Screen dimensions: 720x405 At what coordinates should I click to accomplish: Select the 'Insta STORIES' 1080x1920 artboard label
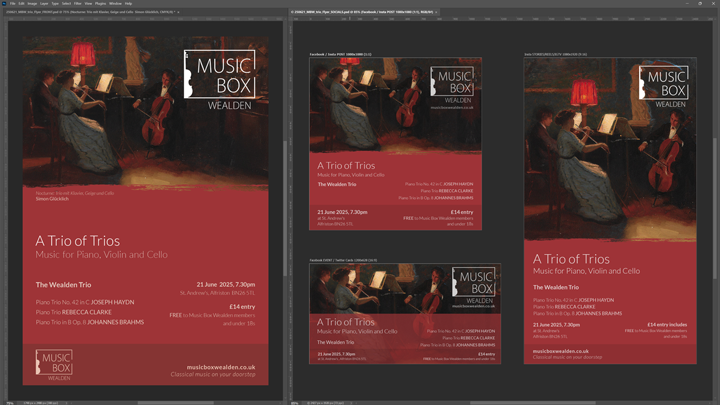tap(555, 54)
